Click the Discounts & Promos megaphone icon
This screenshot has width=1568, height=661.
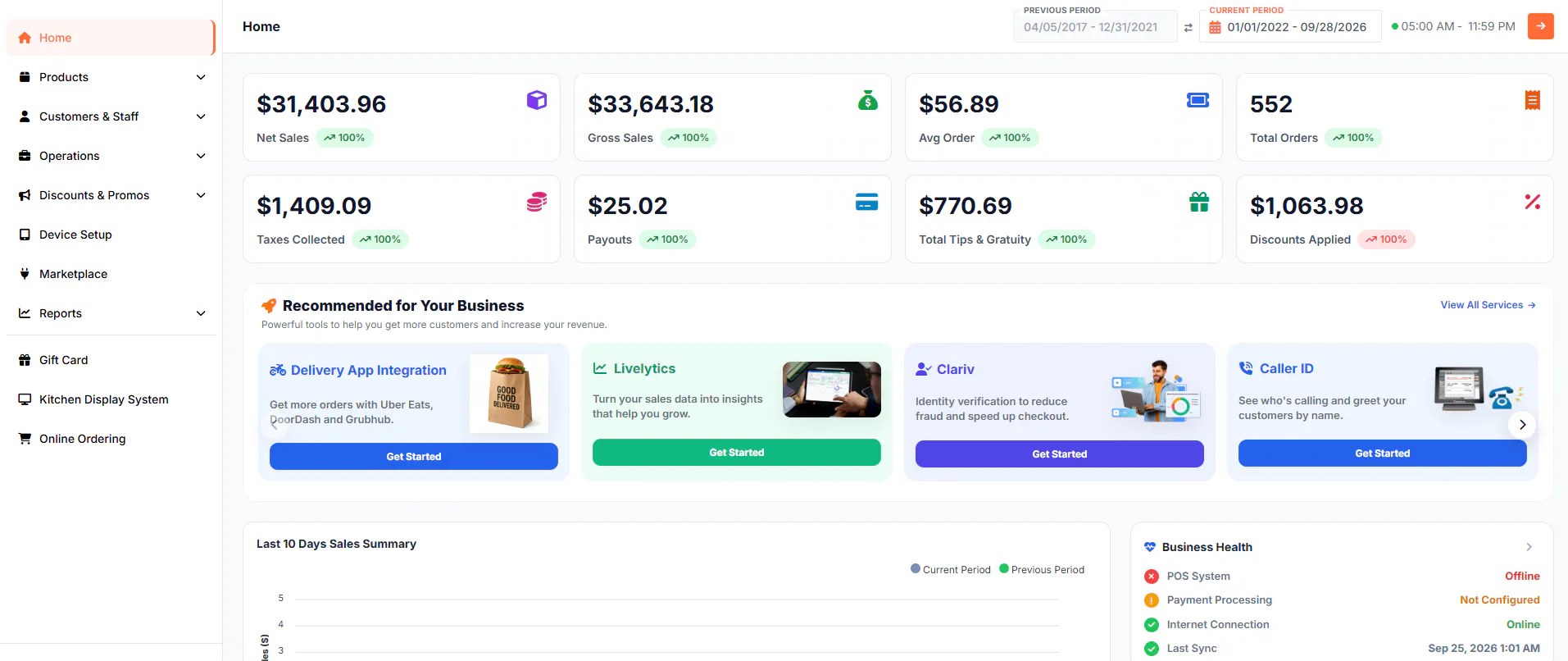click(x=25, y=195)
